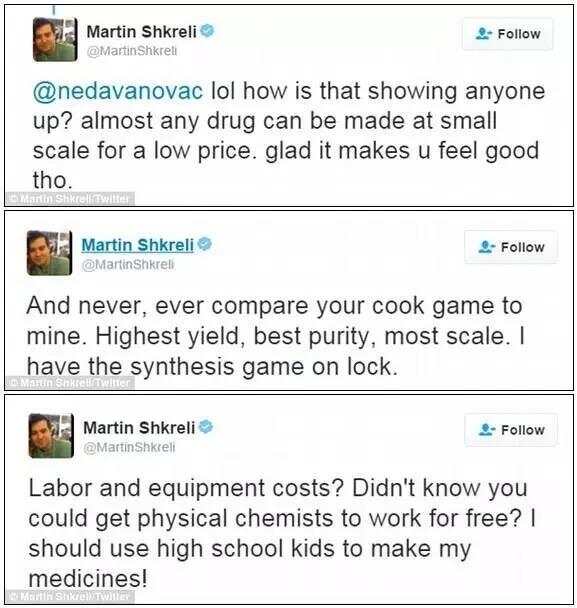Click the add-person icon in third Follow button
The width and height of the screenshot is (577, 608).
(x=486, y=430)
